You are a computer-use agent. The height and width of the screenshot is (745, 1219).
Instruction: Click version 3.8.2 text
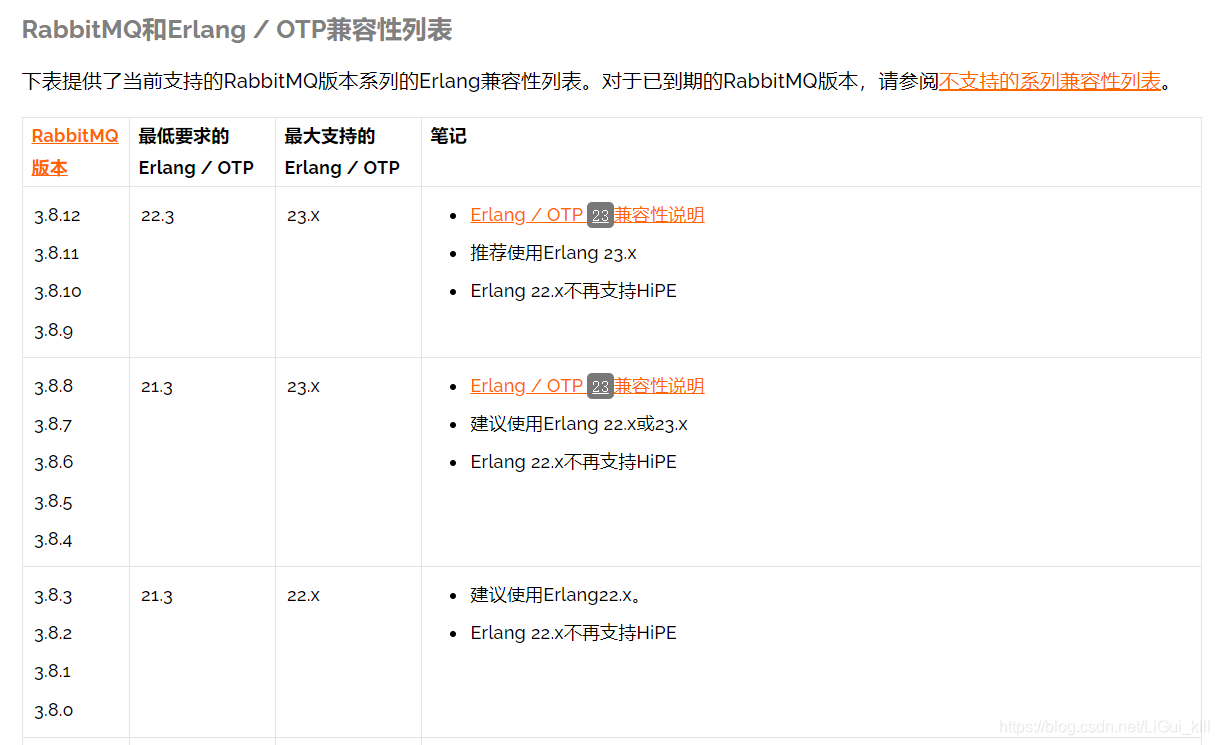click(53, 633)
